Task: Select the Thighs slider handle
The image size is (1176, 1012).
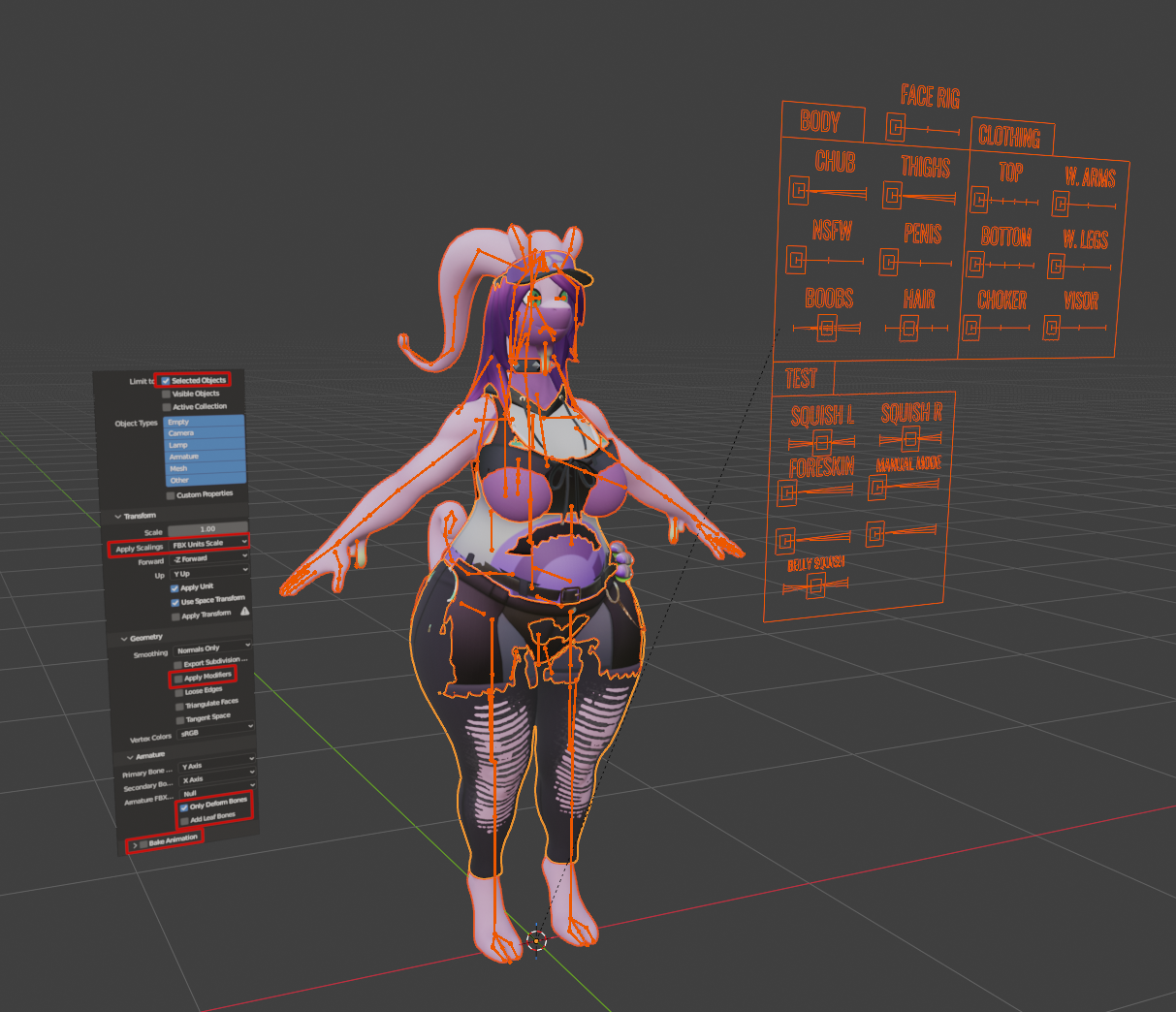Action: point(892,197)
